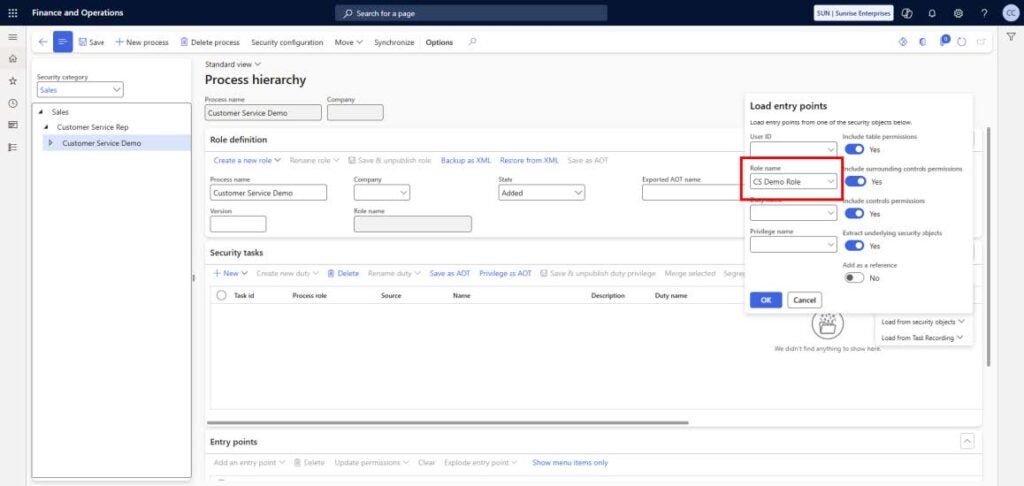Click Save as AOT in Security tasks
Image resolution: width=1024 pixels, height=486 pixels.
[x=449, y=273]
